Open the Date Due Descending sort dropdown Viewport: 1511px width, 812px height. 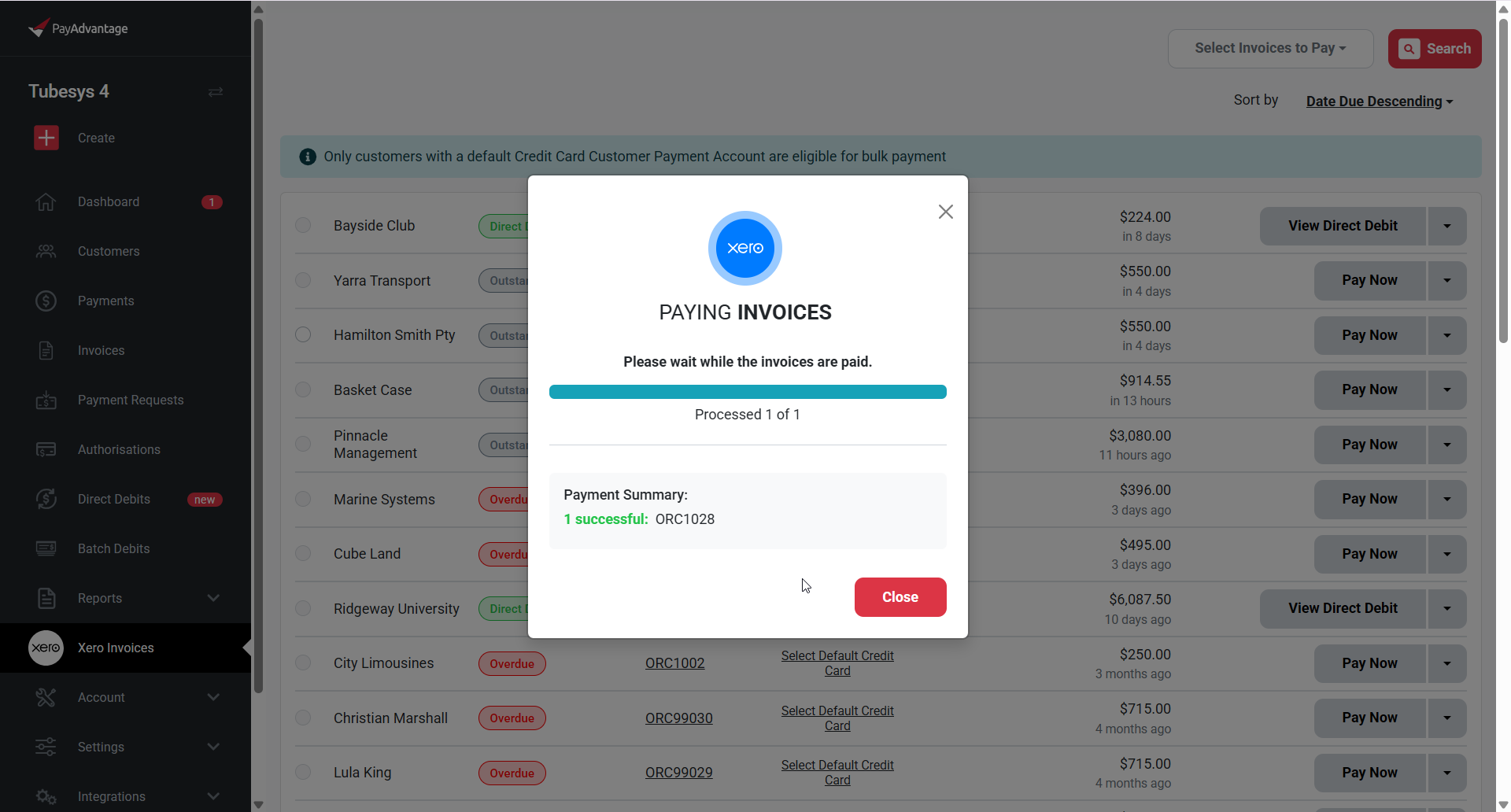point(1379,101)
